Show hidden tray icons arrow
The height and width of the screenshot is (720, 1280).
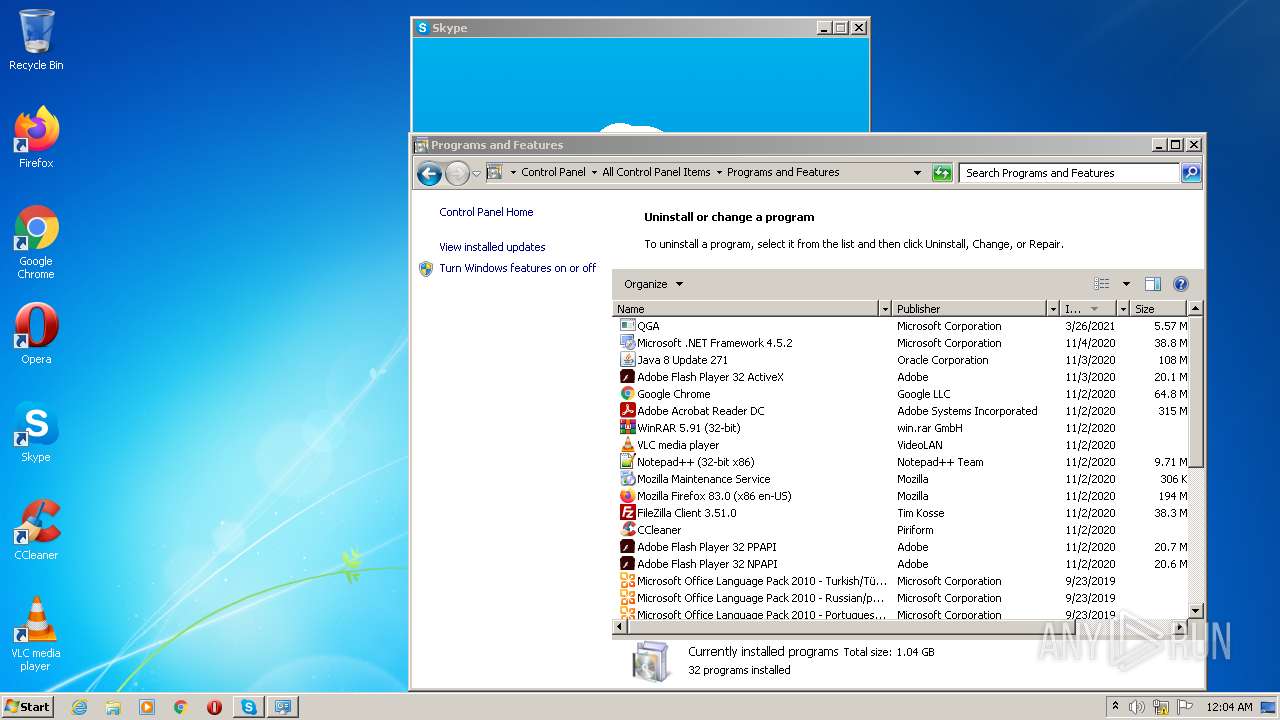click(1115, 707)
